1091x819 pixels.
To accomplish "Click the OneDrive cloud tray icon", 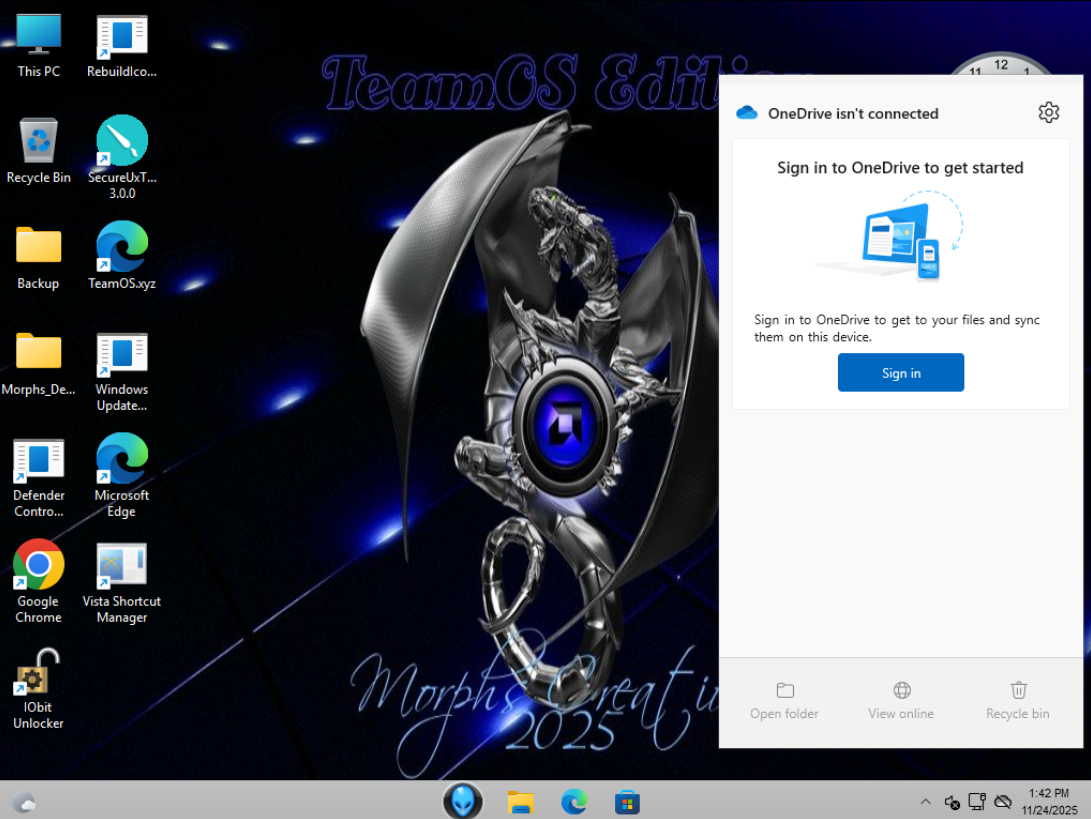I will tap(1003, 802).
